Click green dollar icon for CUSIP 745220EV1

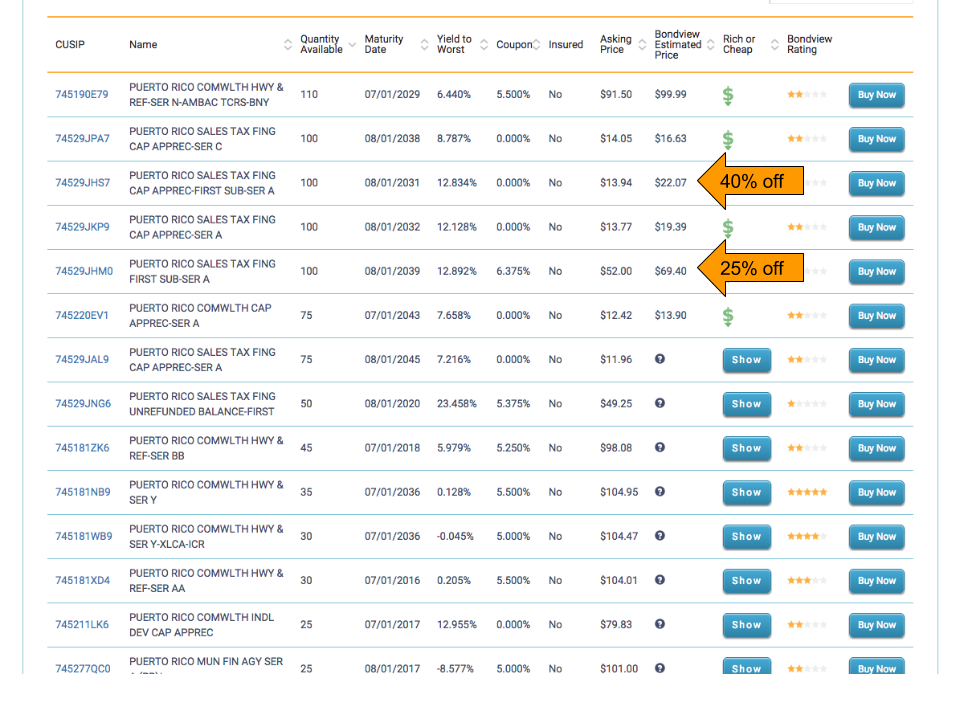tap(728, 316)
